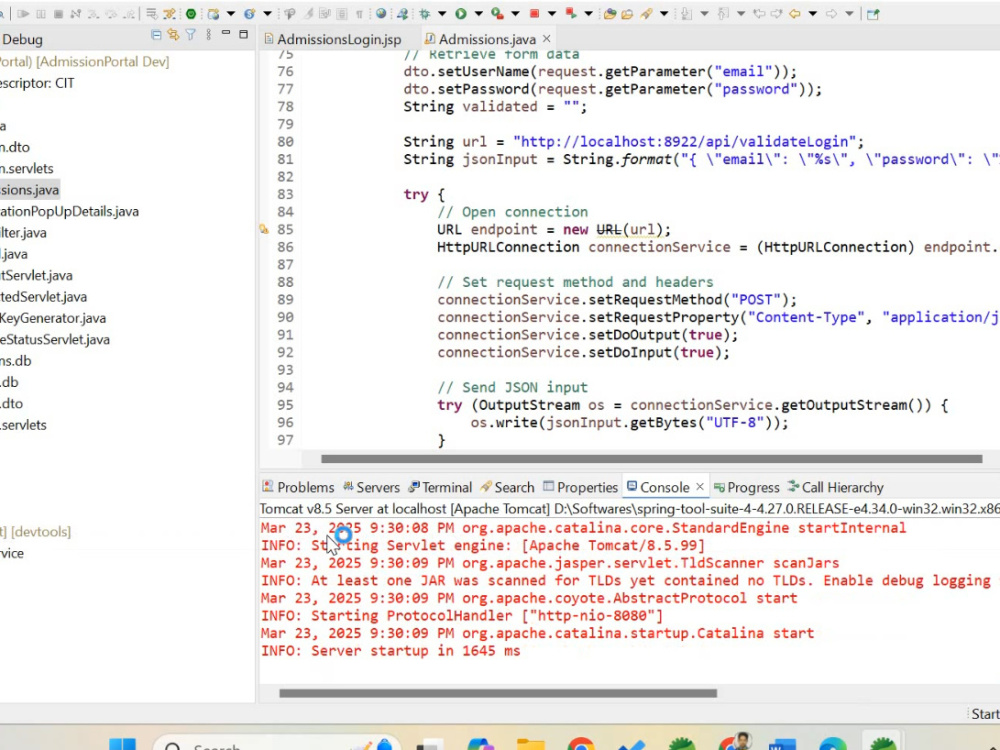Close the Console view tab
This screenshot has width=1000, height=750.
click(700, 487)
